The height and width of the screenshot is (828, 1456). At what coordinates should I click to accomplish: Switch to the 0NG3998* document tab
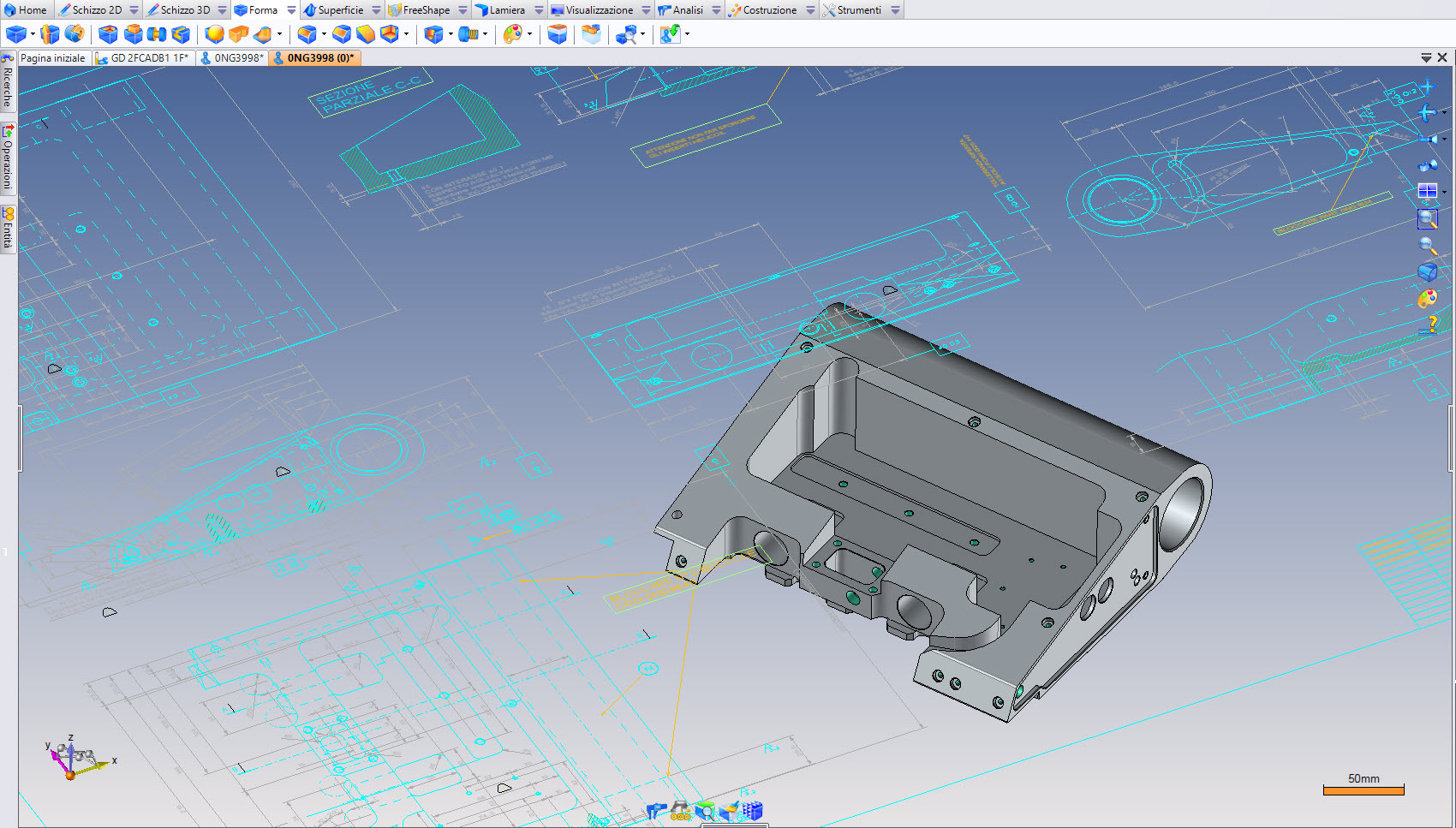(232, 58)
